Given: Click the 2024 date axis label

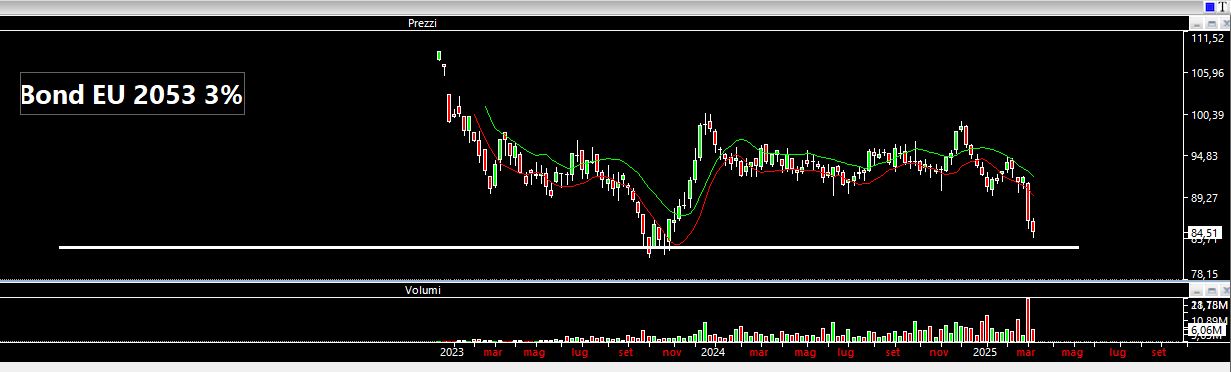Looking at the screenshot, I should (x=713, y=353).
